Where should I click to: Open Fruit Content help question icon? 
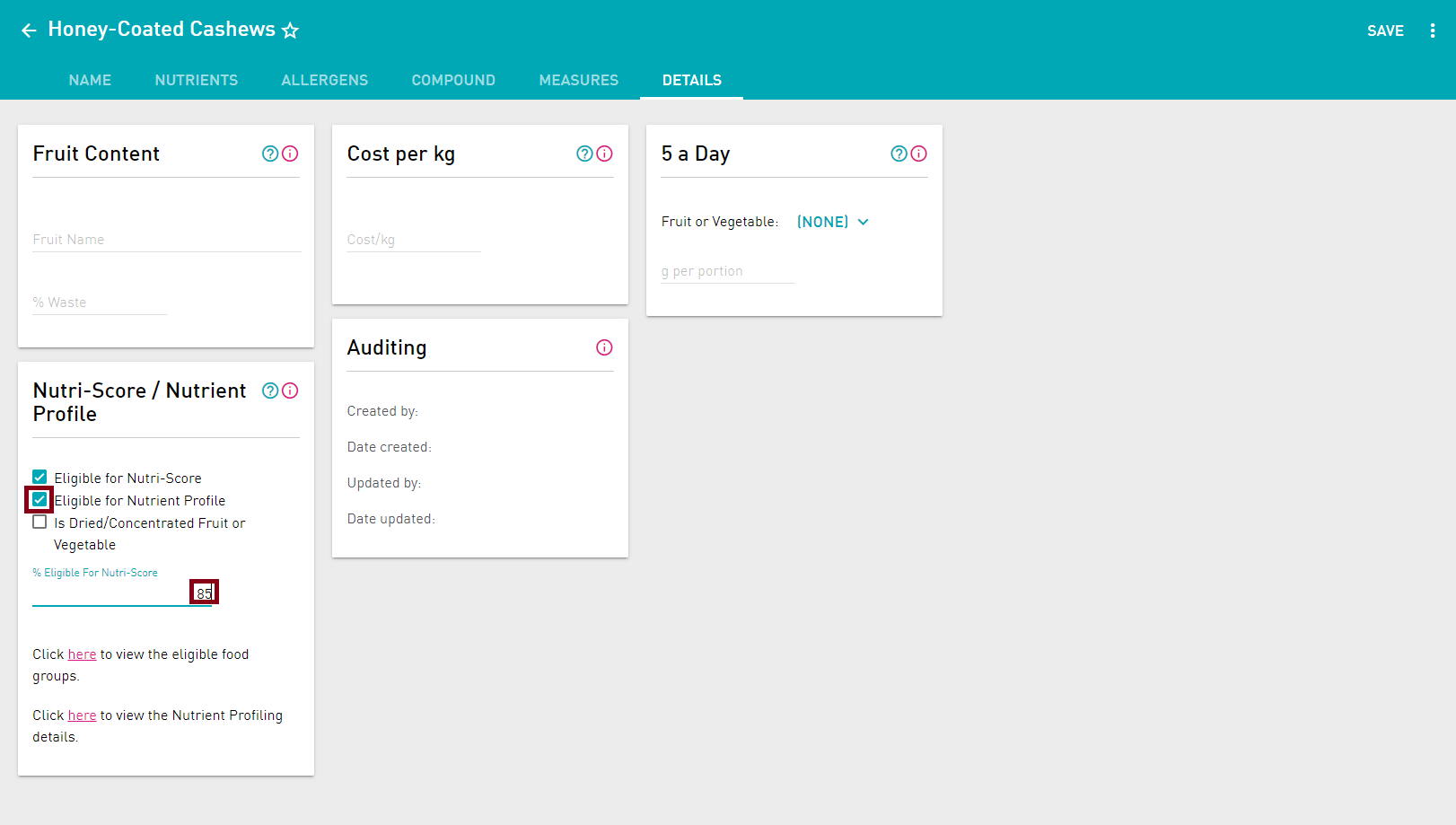pyautogui.click(x=270, y=154)
